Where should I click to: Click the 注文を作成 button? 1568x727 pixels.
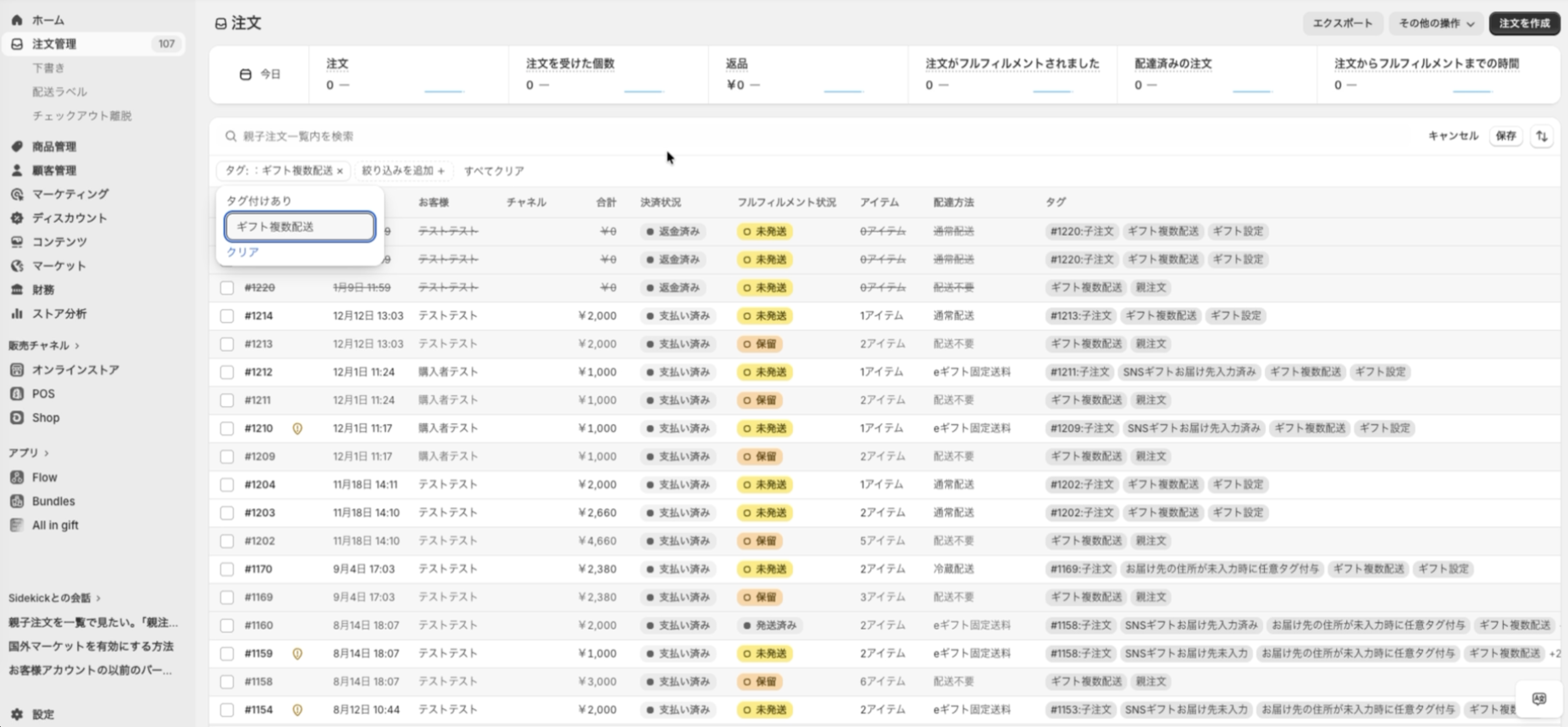(1524, 23)
